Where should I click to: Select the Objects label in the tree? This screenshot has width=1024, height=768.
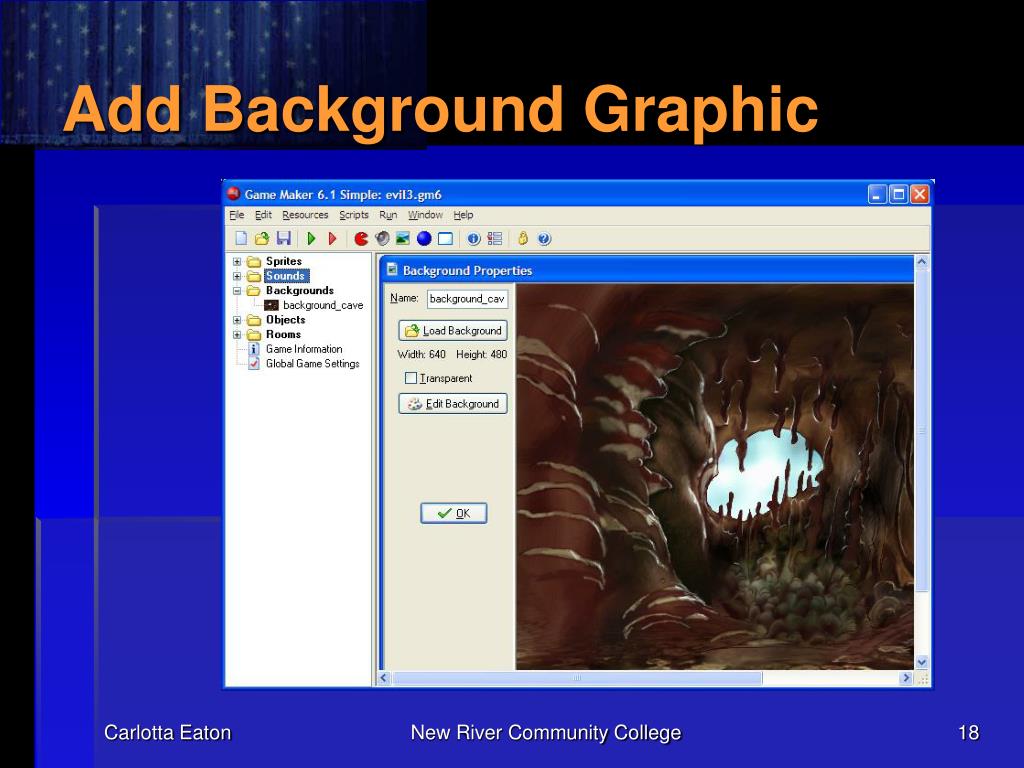click(x=285, y=320)
